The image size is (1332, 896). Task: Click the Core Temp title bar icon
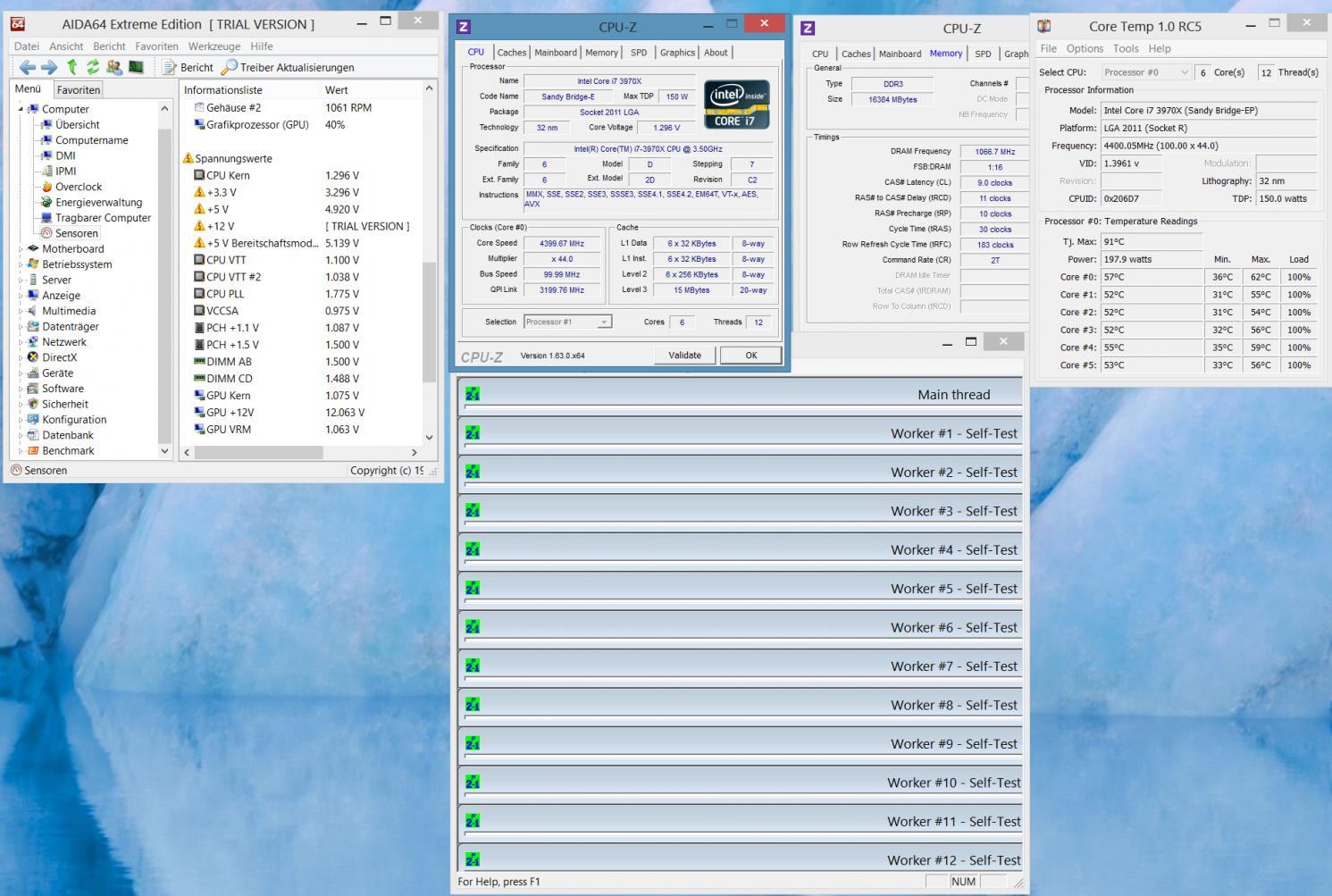[1043, 26]
